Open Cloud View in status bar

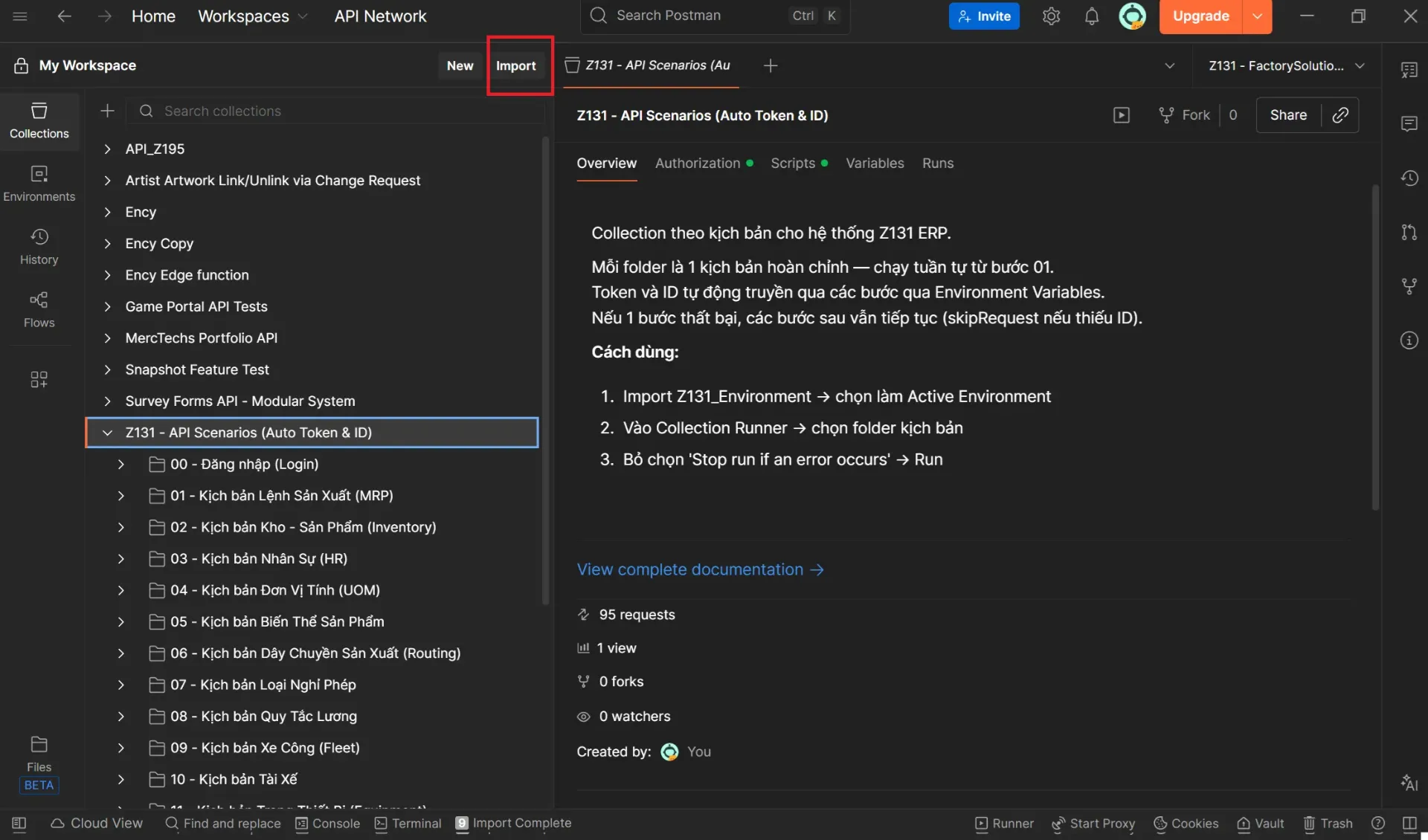pyautogui.click(x=97, y=824)
